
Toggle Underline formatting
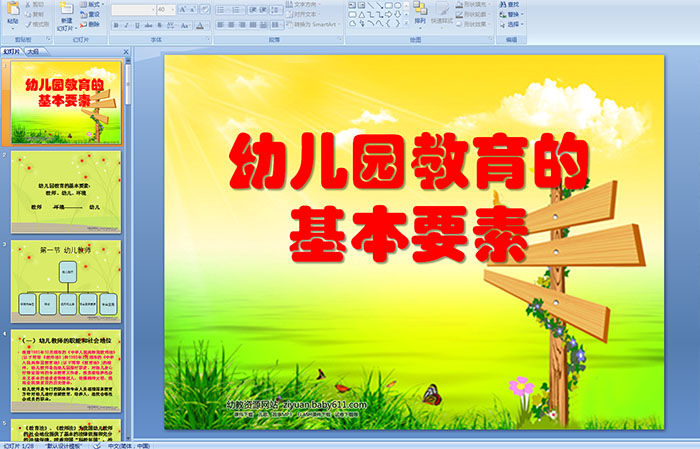coord(137,25)
